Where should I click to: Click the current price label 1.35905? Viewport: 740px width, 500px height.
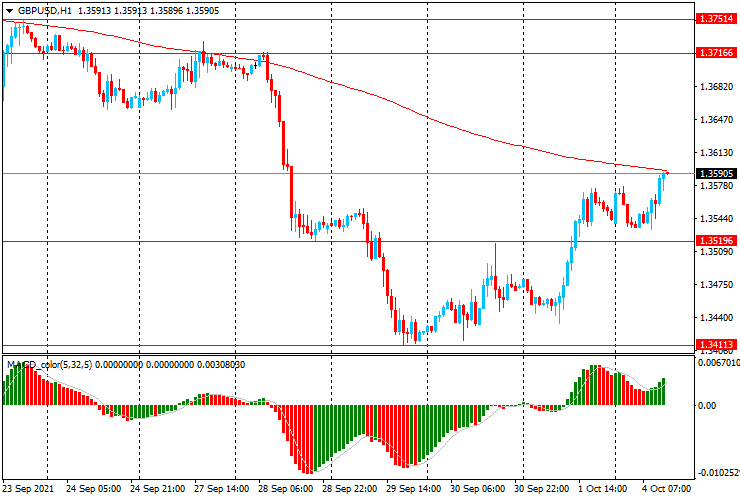716,173
